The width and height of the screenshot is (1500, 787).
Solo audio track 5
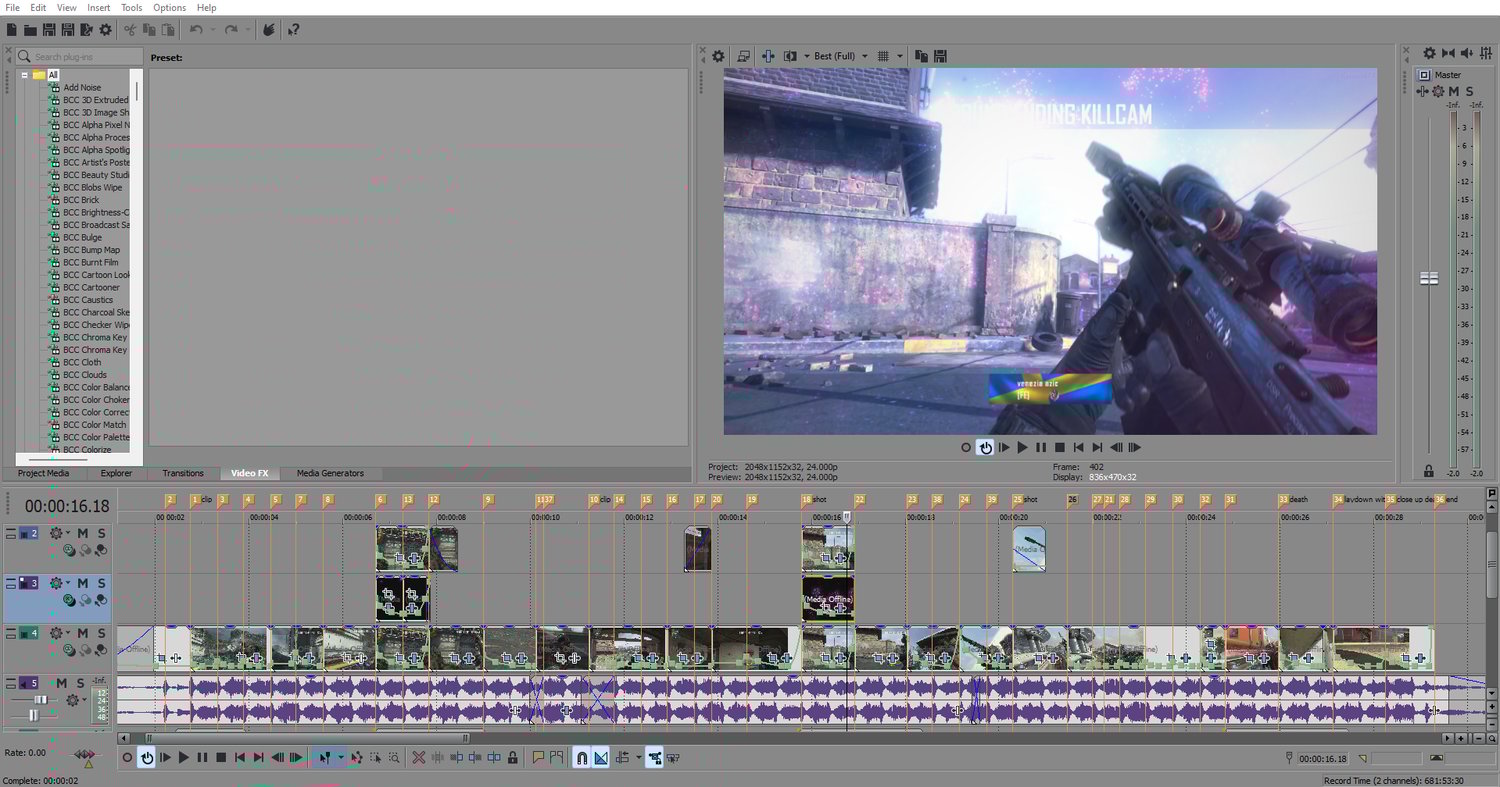pyautogui.click(x=80, y=683)
